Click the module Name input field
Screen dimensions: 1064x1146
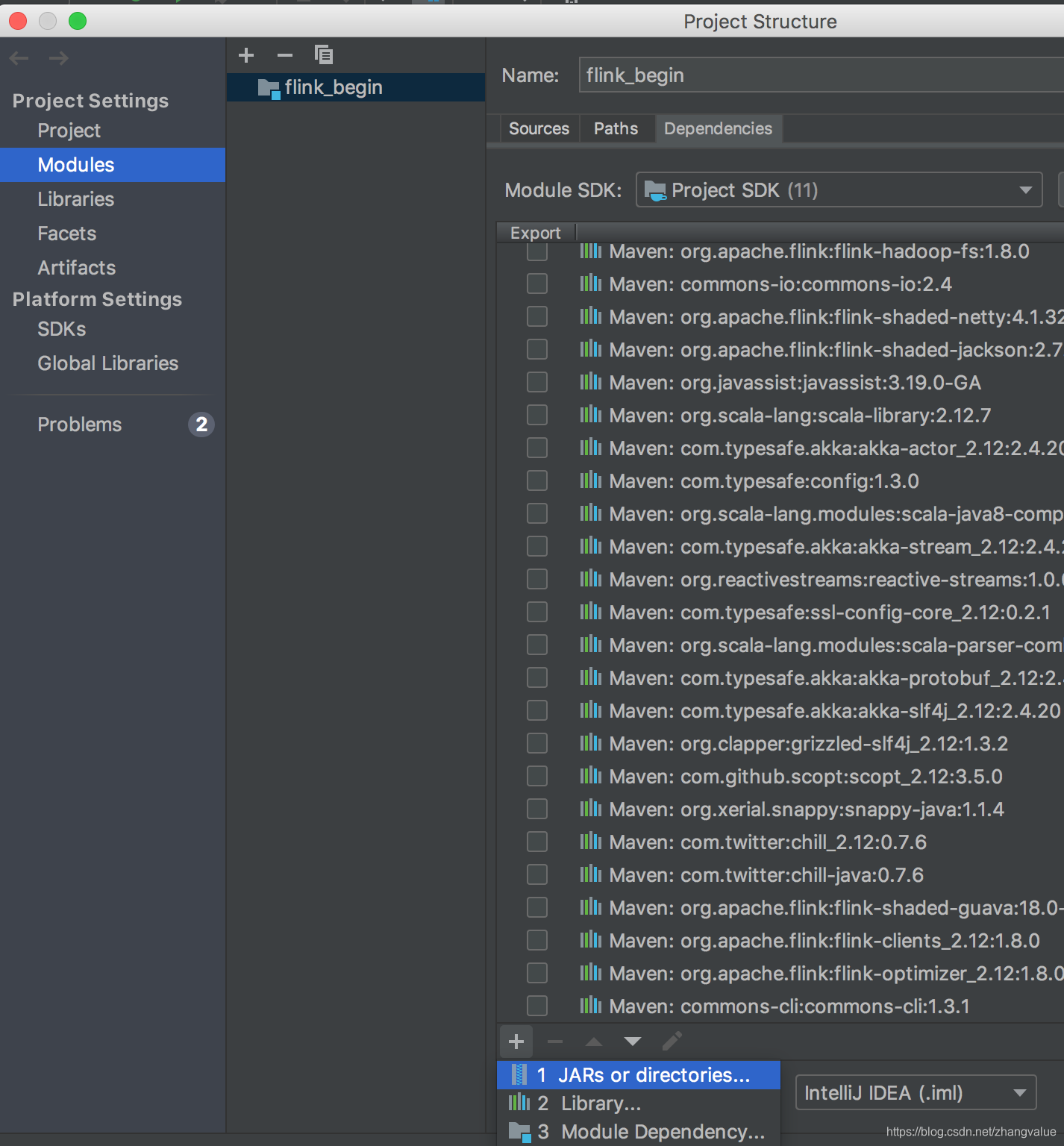click(746, 75)
